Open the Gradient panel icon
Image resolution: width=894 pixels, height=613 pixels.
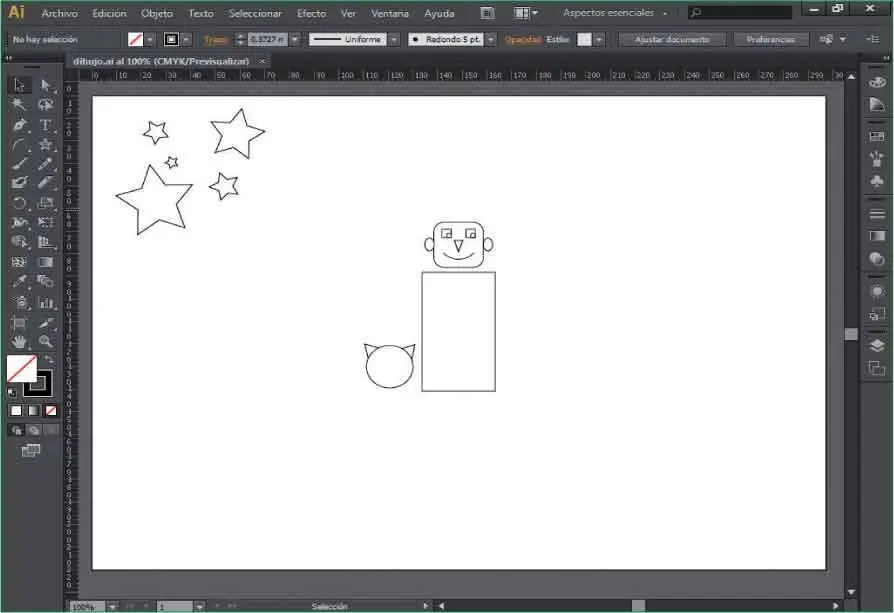tap(876, 236)
